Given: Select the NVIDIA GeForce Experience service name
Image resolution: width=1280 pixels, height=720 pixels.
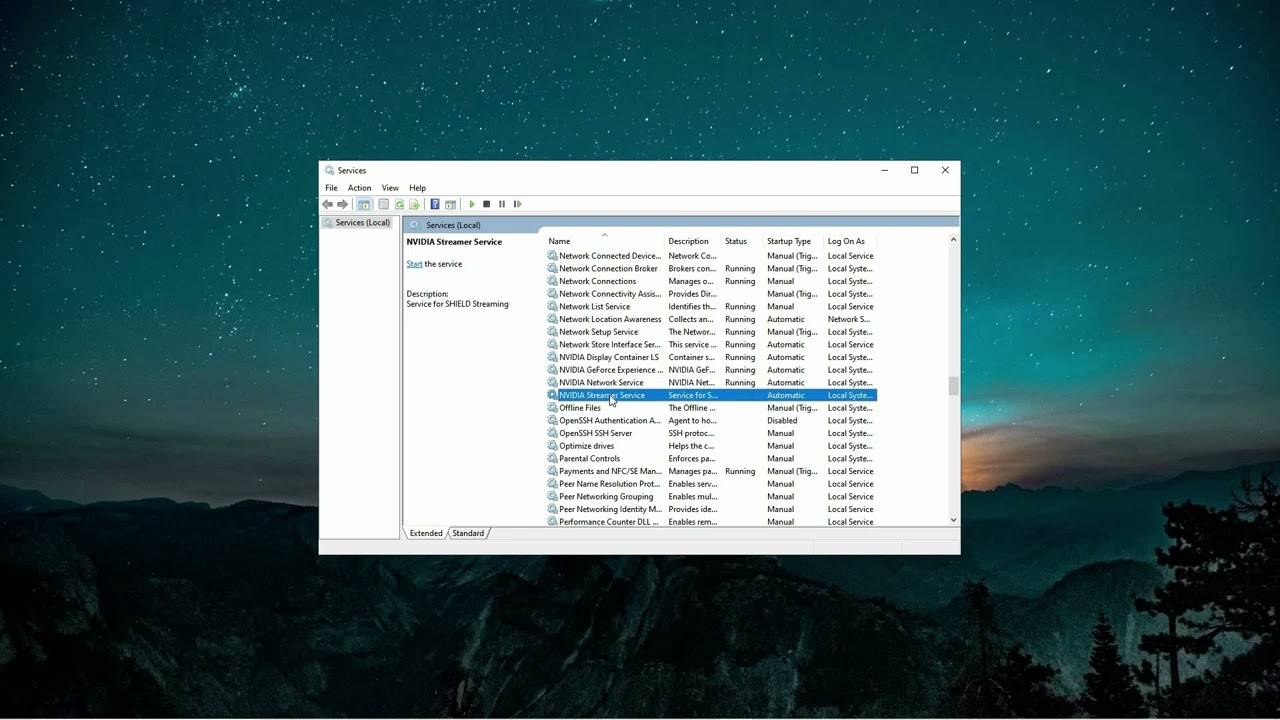Looking at the screenshot, I should [x=611, y=370].
